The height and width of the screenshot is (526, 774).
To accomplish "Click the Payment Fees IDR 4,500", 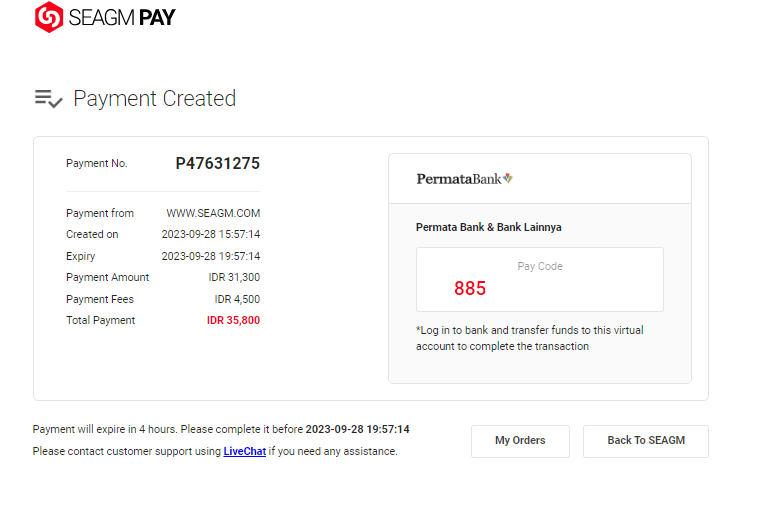I will (237, 299).
